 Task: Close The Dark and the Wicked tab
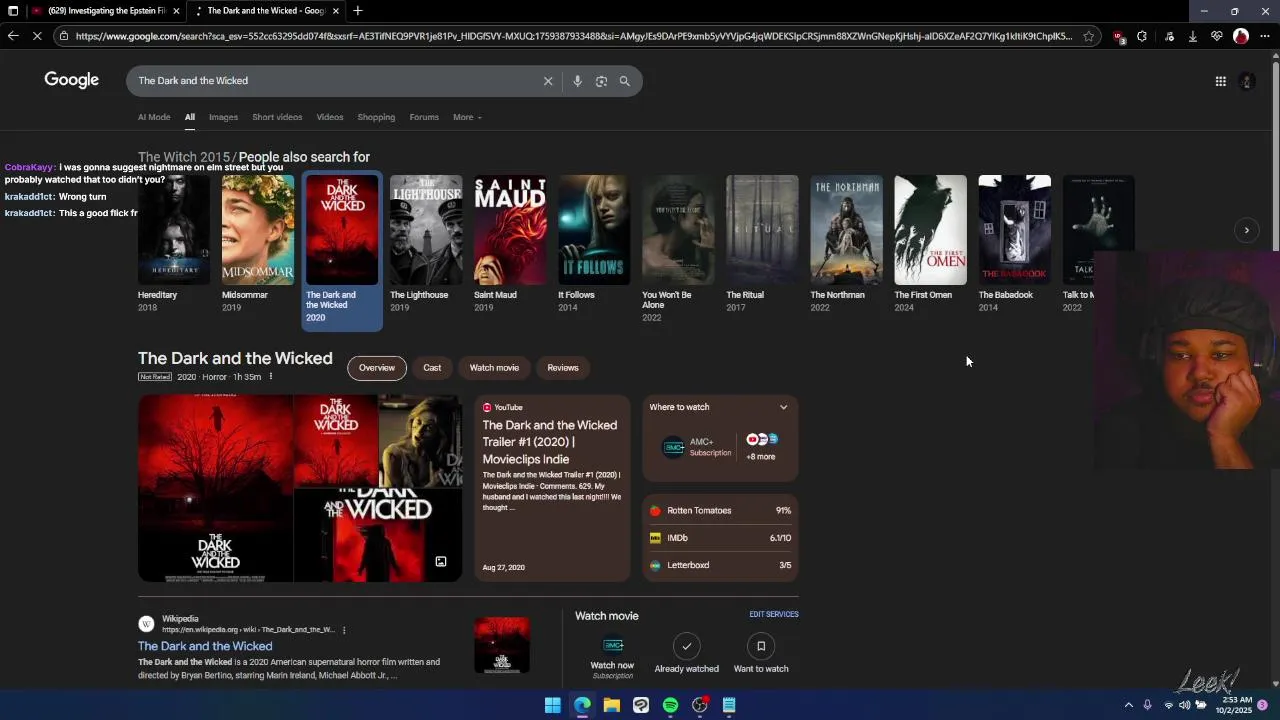(335, 11)
